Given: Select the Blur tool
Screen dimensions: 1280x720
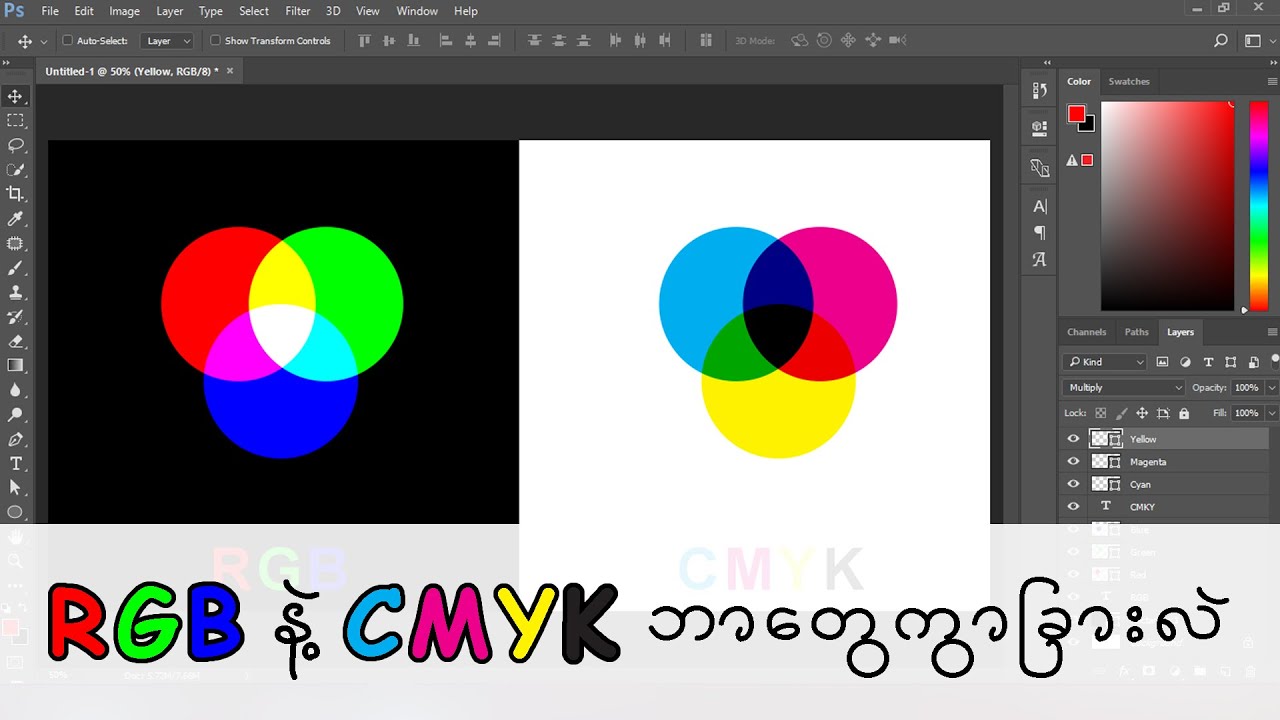Looking at the screenshot, I should [15, 390].
